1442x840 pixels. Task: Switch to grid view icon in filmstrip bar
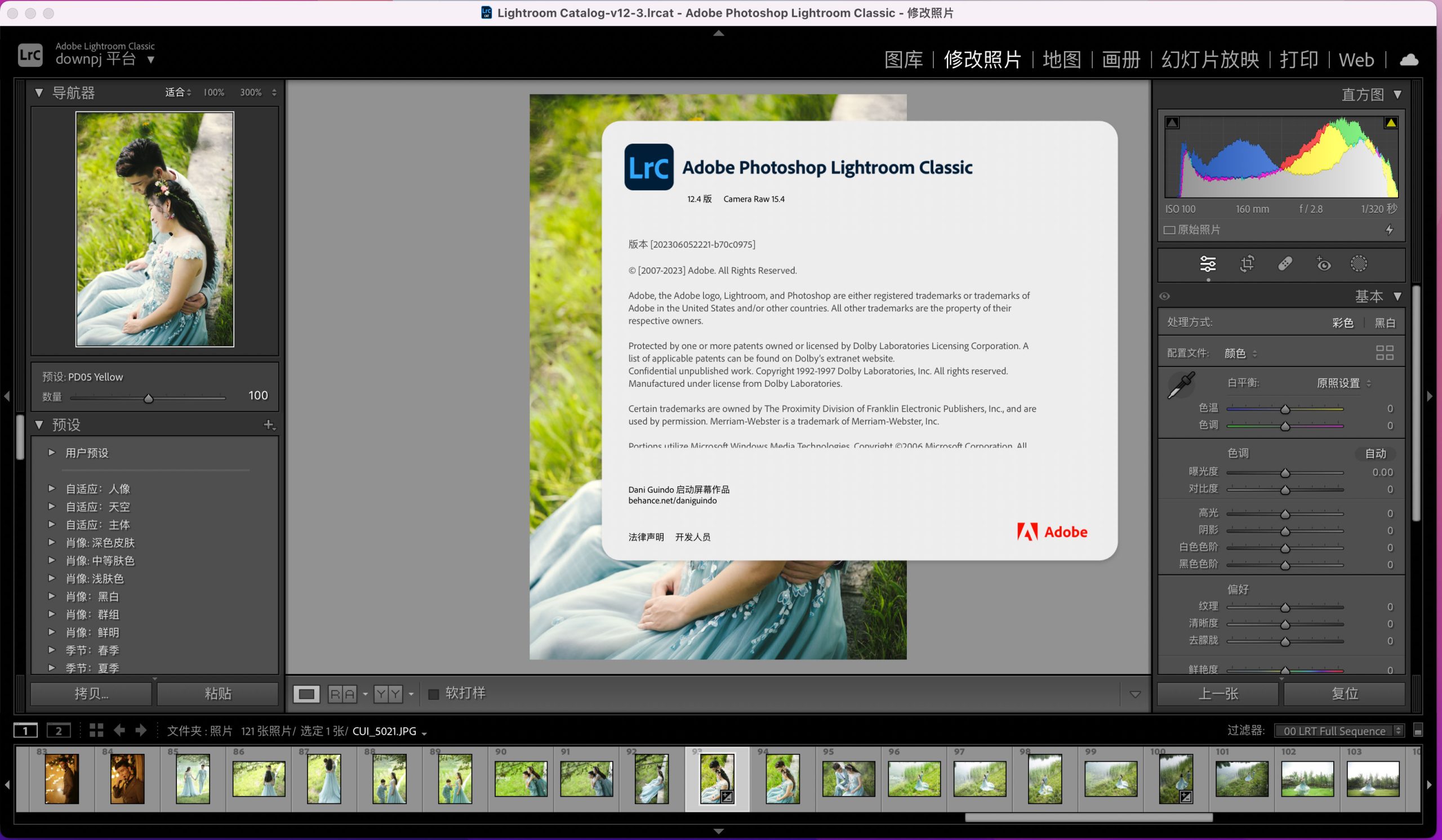96,730
